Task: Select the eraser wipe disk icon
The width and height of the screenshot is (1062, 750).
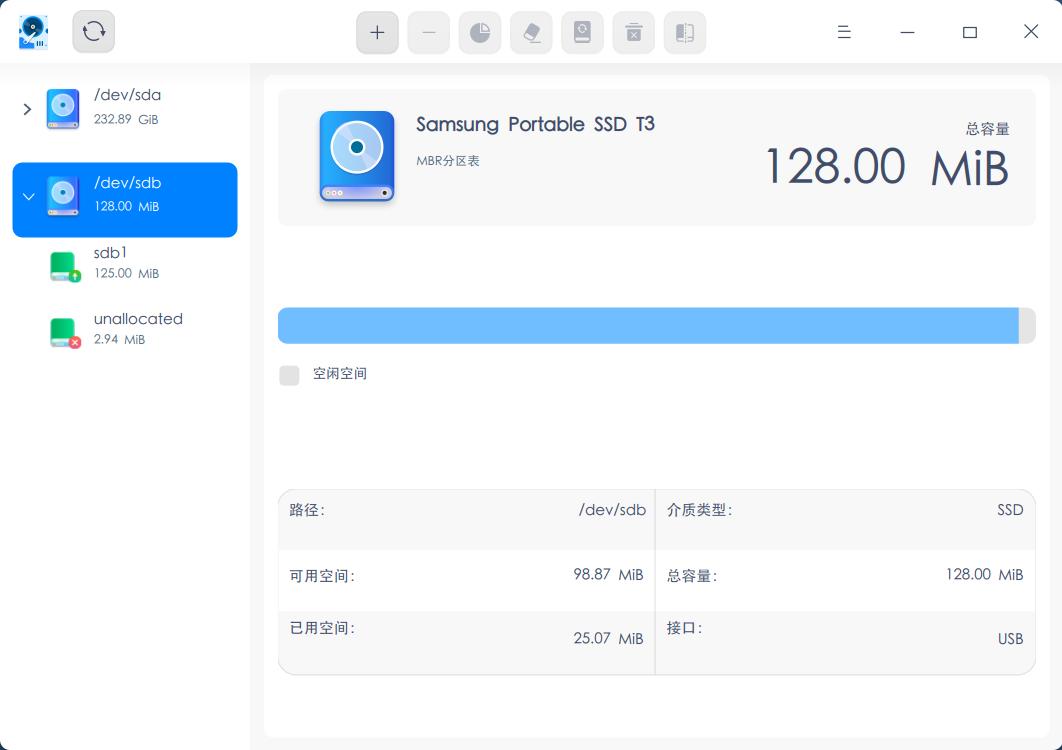Action: click(531, 31)
